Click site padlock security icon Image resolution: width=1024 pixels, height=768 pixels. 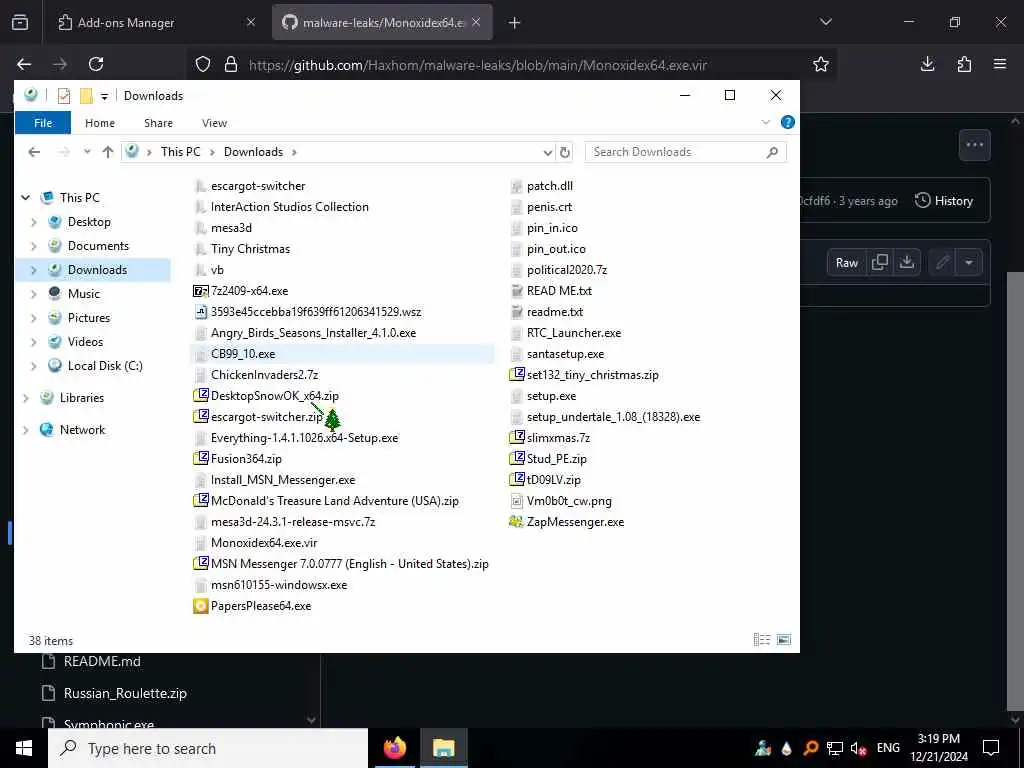pos(231,64)
